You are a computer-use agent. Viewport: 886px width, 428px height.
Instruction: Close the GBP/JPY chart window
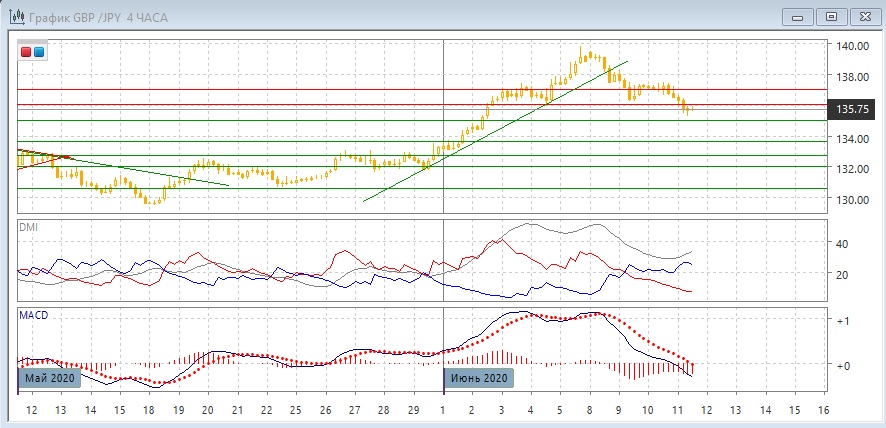[x=862, y=16]
